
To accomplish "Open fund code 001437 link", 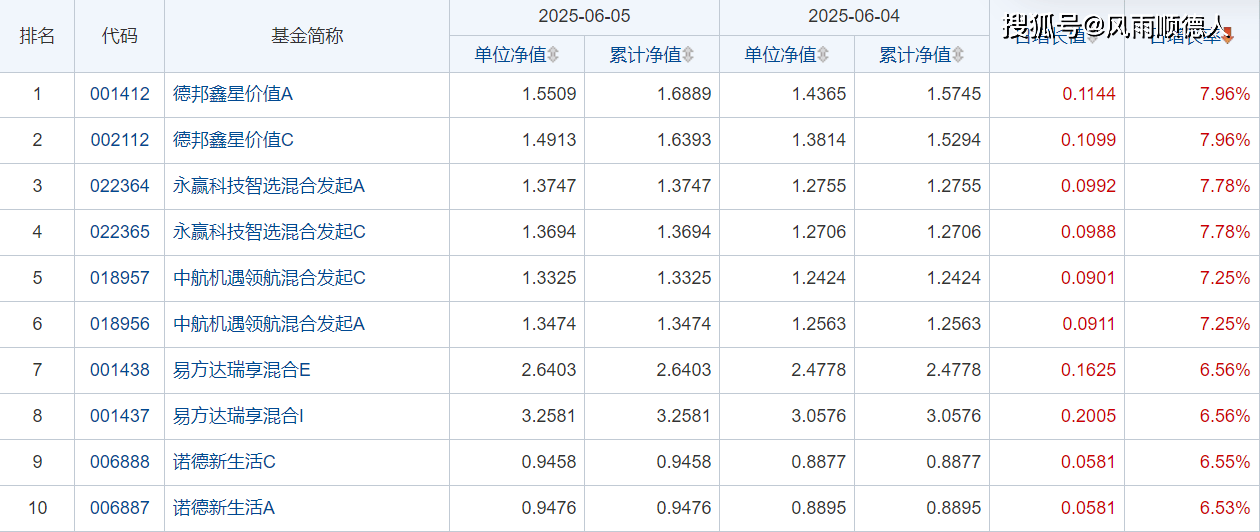I will (119, 416).
